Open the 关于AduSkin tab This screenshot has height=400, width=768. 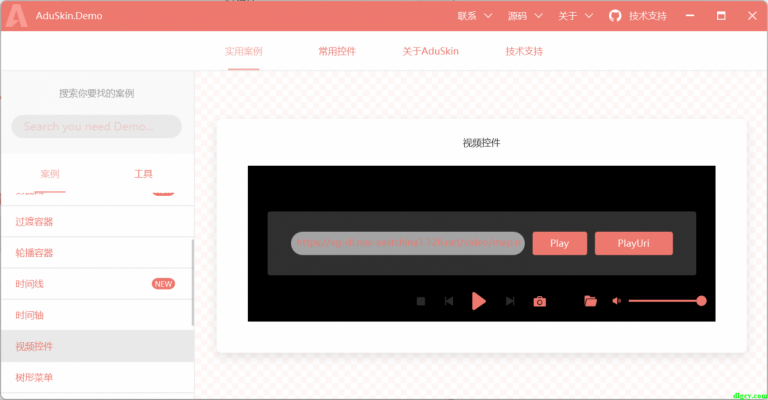(x=430, y=51)
